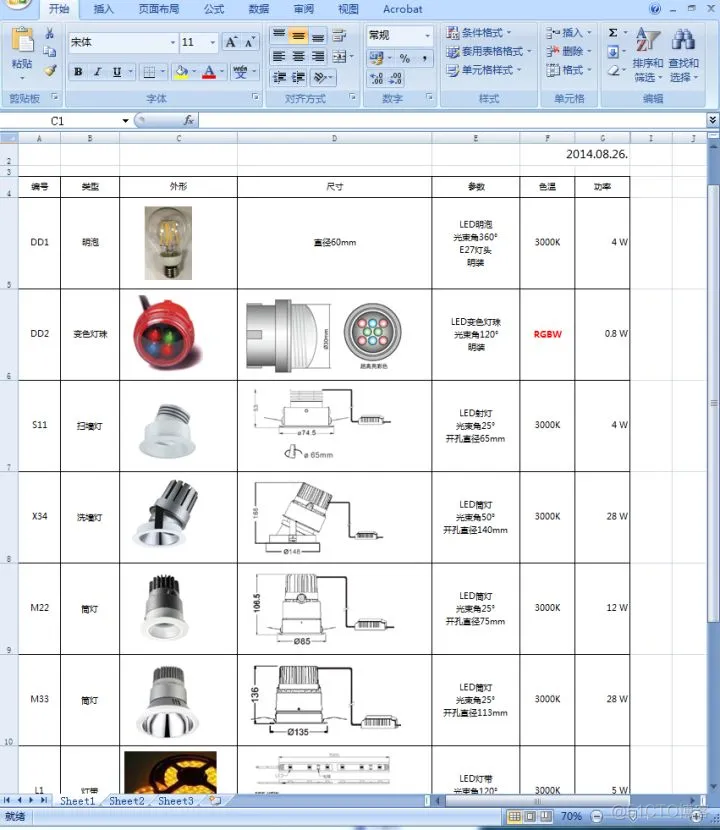The height and width of the screenshot is (830, 720).
Task: Open 套用表格格式 table format menu
Action: coord(489,51)
